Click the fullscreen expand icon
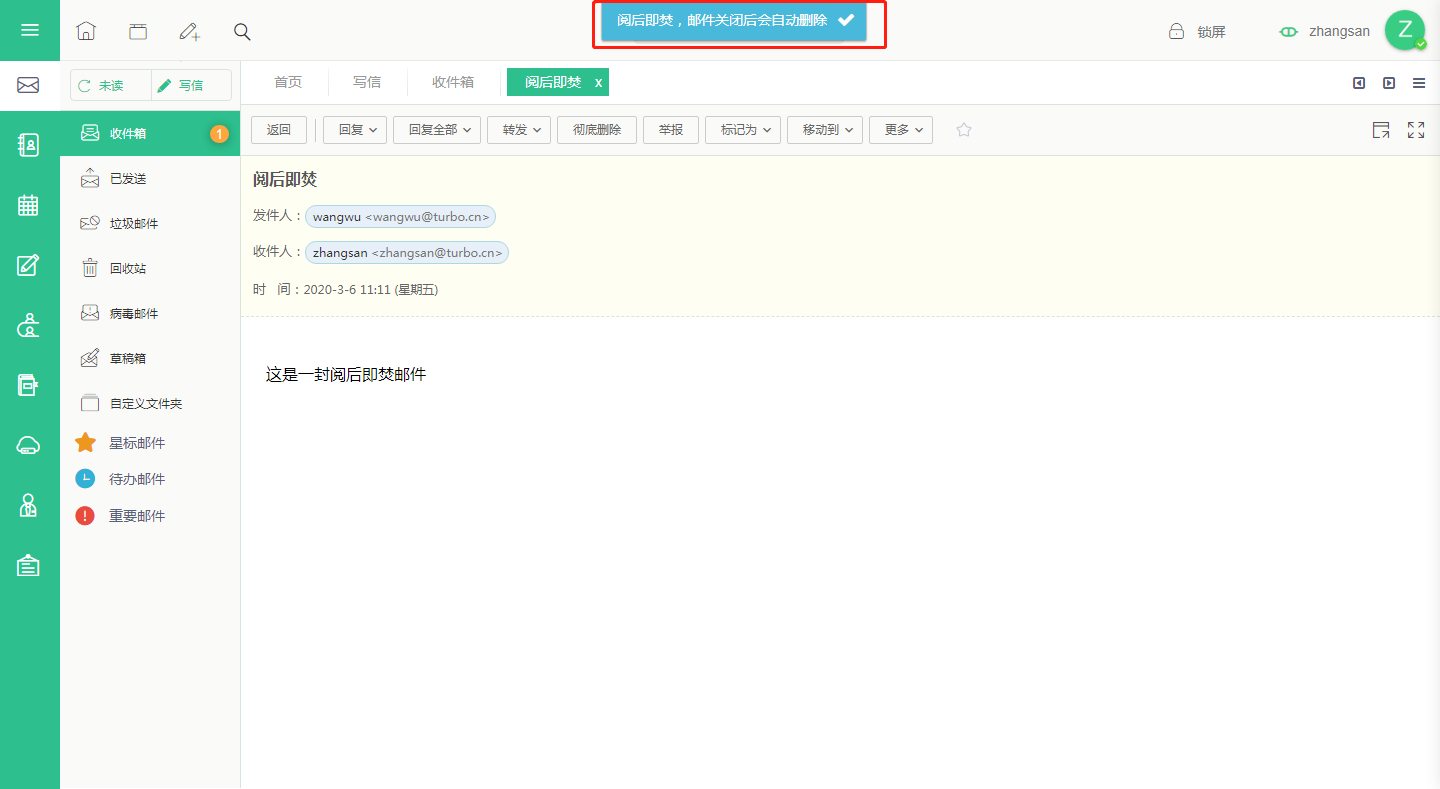This screenshot has height=789, width=1440. point(1416,130)
